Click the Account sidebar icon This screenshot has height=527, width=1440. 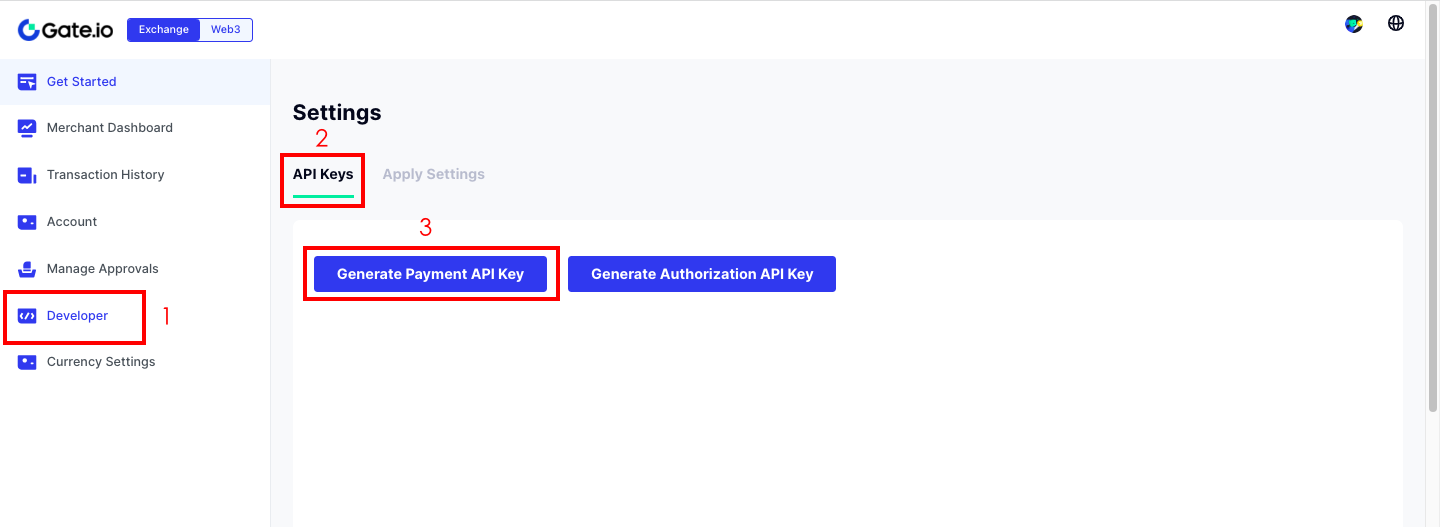tap(27, 222)
